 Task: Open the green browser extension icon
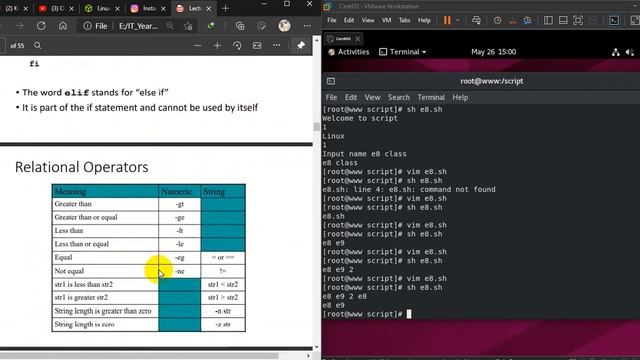point(211,26)
